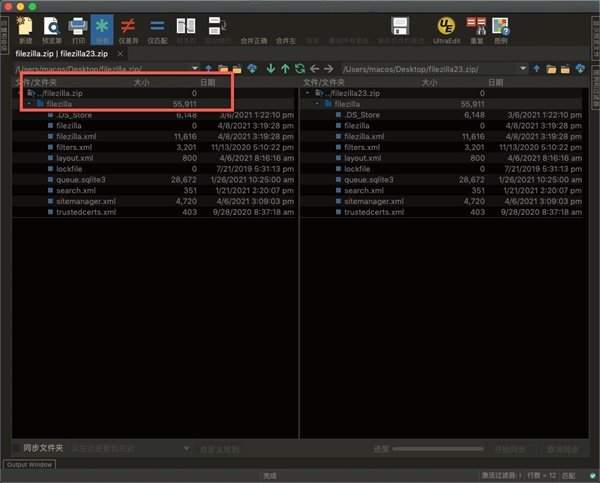
Task: Browse for folder in right pane
Action: click(x=551, y=69)
